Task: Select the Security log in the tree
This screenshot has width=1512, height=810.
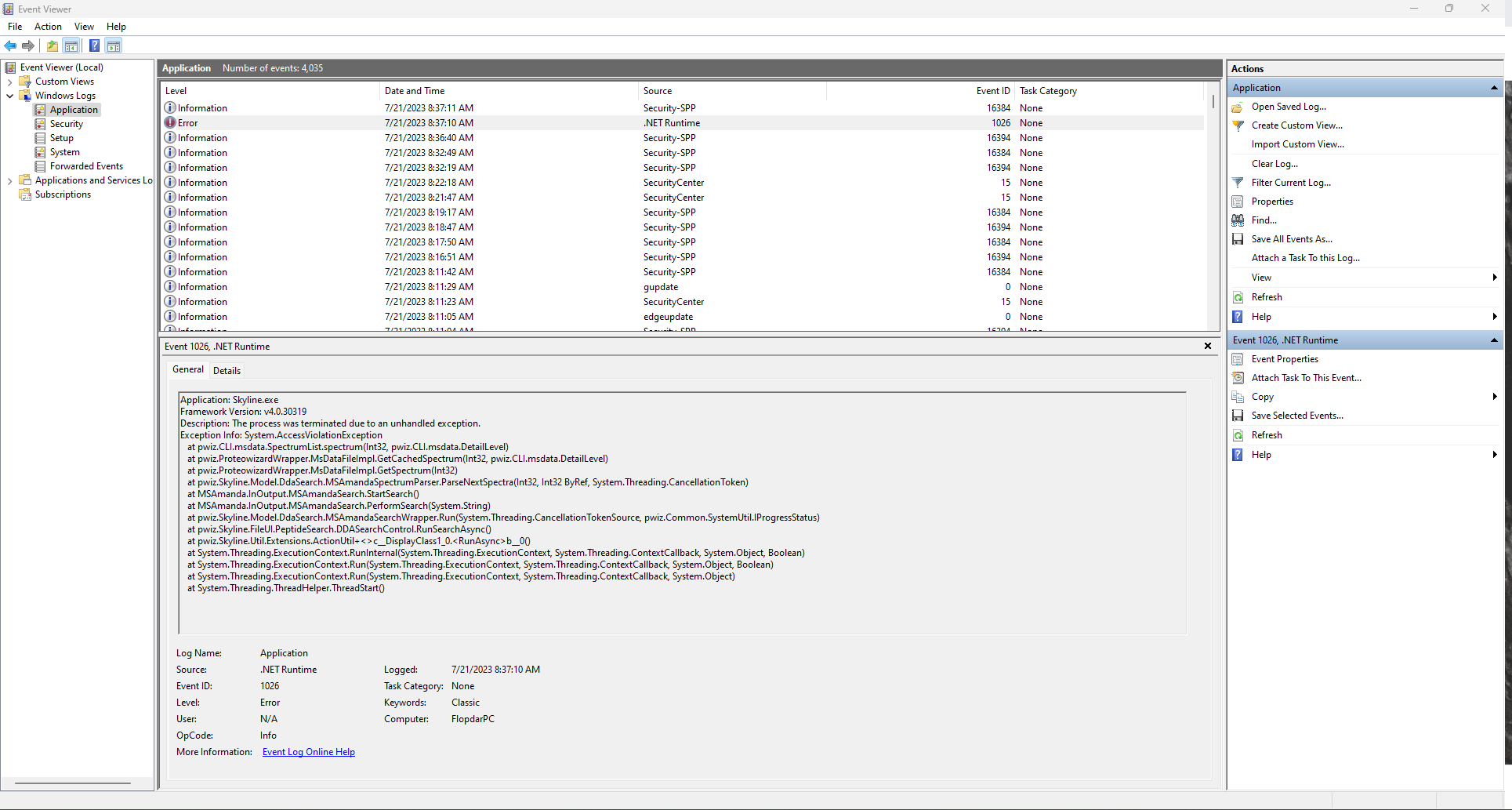Action: [x=66, y=124]
